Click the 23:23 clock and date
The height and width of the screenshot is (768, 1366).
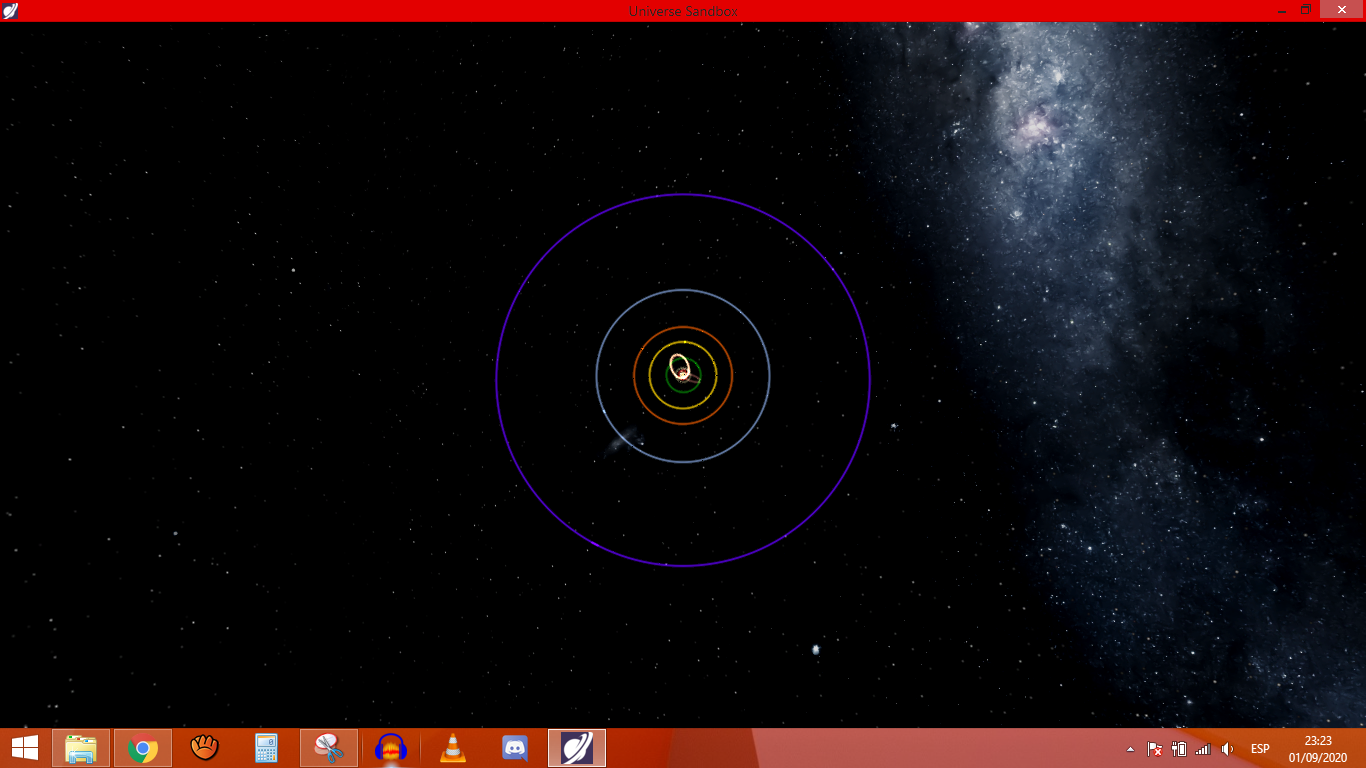[1318, 748]
